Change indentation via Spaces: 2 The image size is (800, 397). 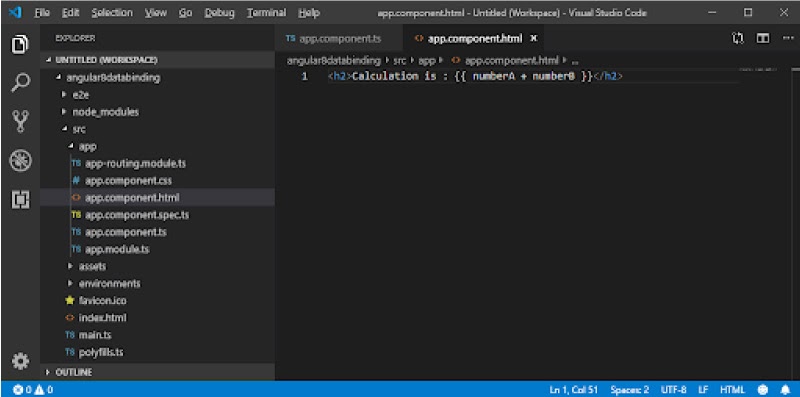[x=630, y=390]
